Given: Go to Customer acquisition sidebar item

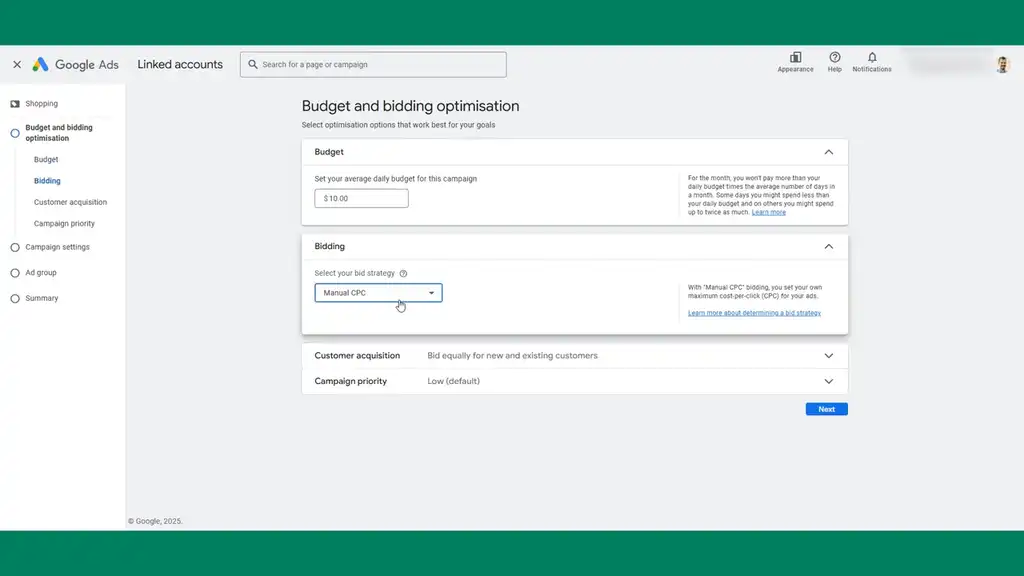Looking at the screenshot, I should pyautogui.click(x=70, y=202).
